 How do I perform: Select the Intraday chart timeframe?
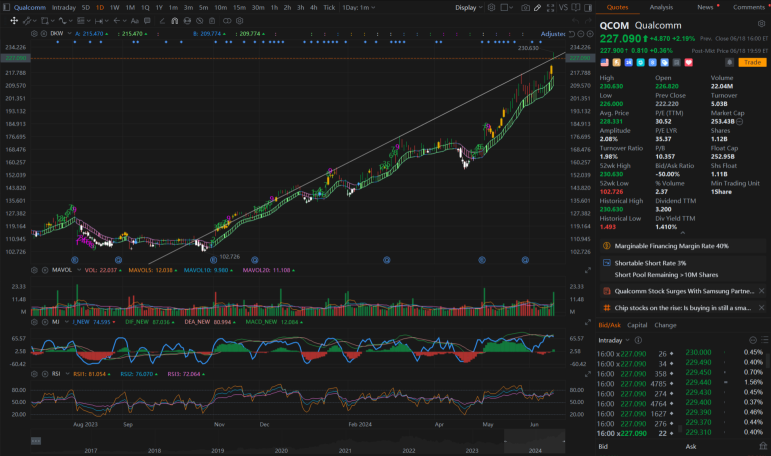(x=64, y=7)
